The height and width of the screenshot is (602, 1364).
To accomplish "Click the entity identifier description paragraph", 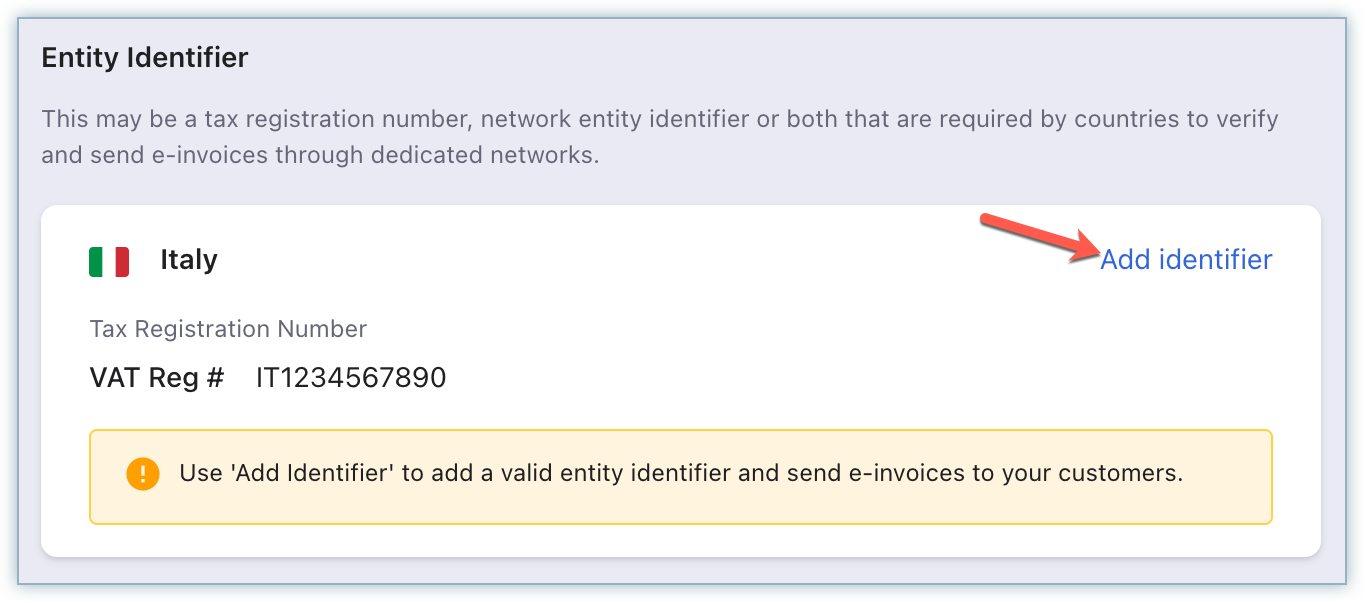I will click(660, 138).
